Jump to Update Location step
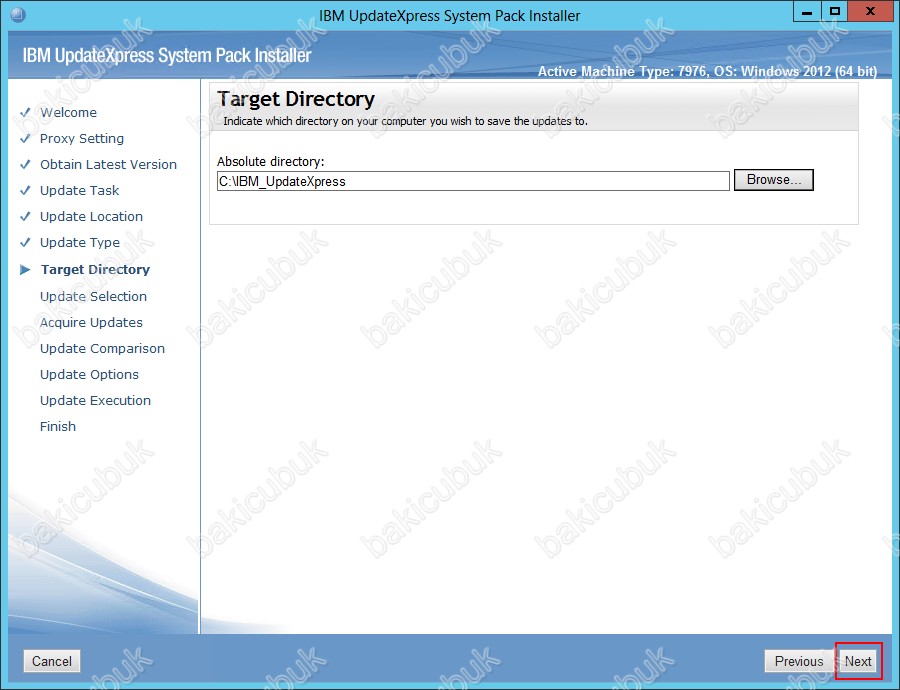 point(91,216)
